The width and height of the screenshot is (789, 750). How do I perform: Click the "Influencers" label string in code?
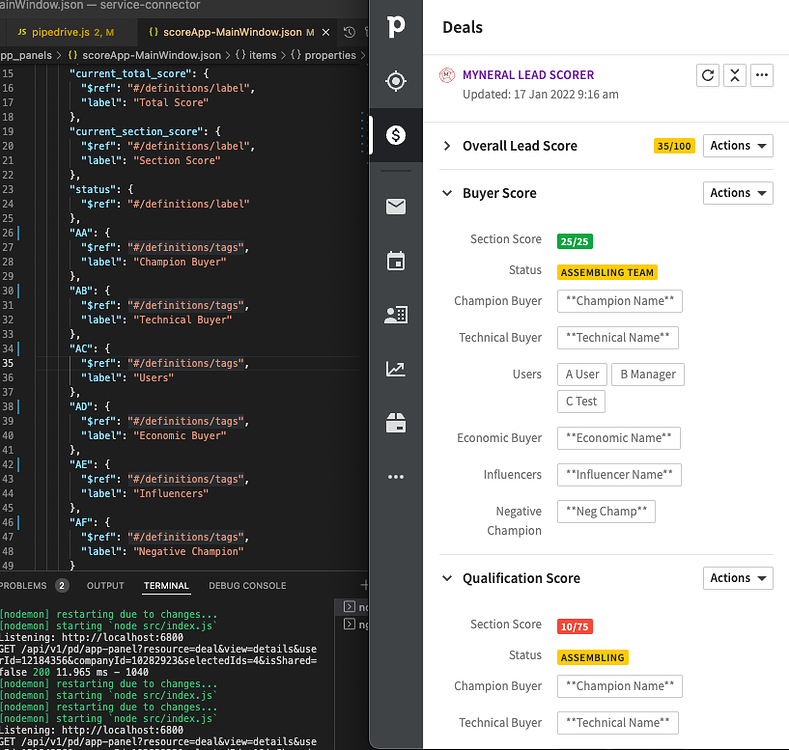[x=171, y=494]
